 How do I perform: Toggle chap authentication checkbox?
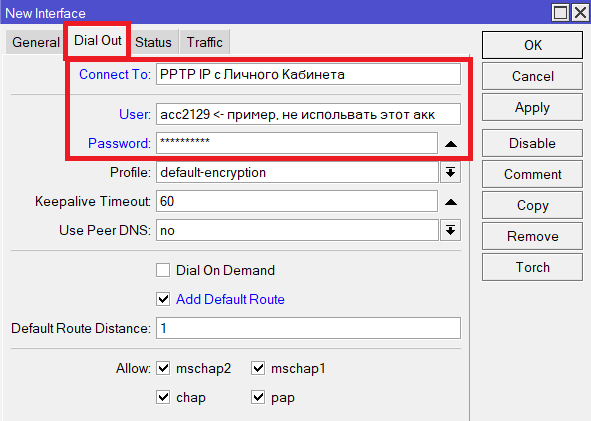click(x=163, y=397)
